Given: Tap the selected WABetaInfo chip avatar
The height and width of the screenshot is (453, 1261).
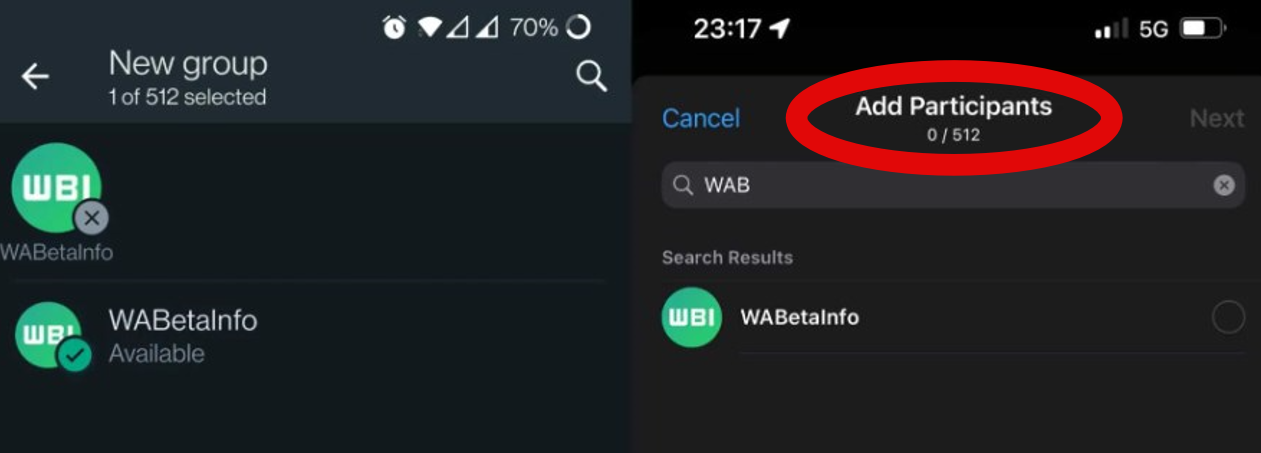Looking at the screenshot, I should pyautogui.click(x=57, y=189).
